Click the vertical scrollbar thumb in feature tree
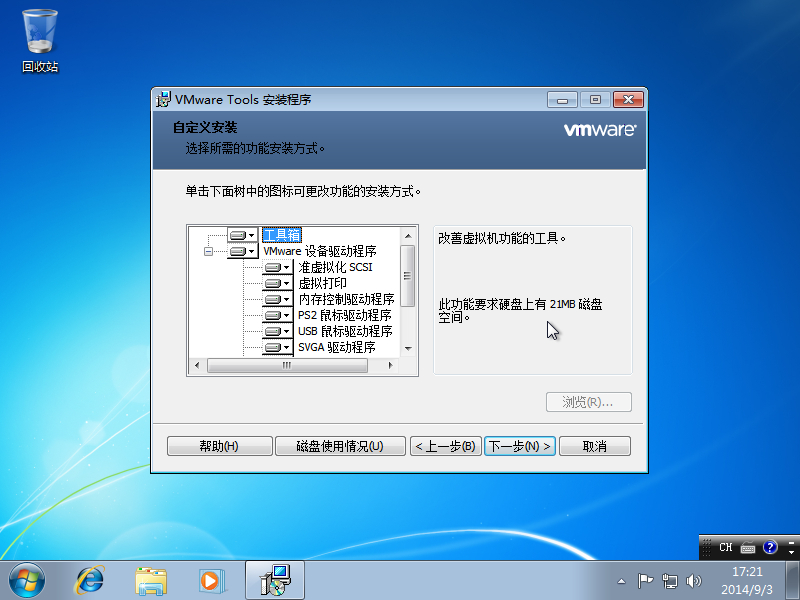The image size is (800, 600). pyautogui.click(x=408, y=276)
